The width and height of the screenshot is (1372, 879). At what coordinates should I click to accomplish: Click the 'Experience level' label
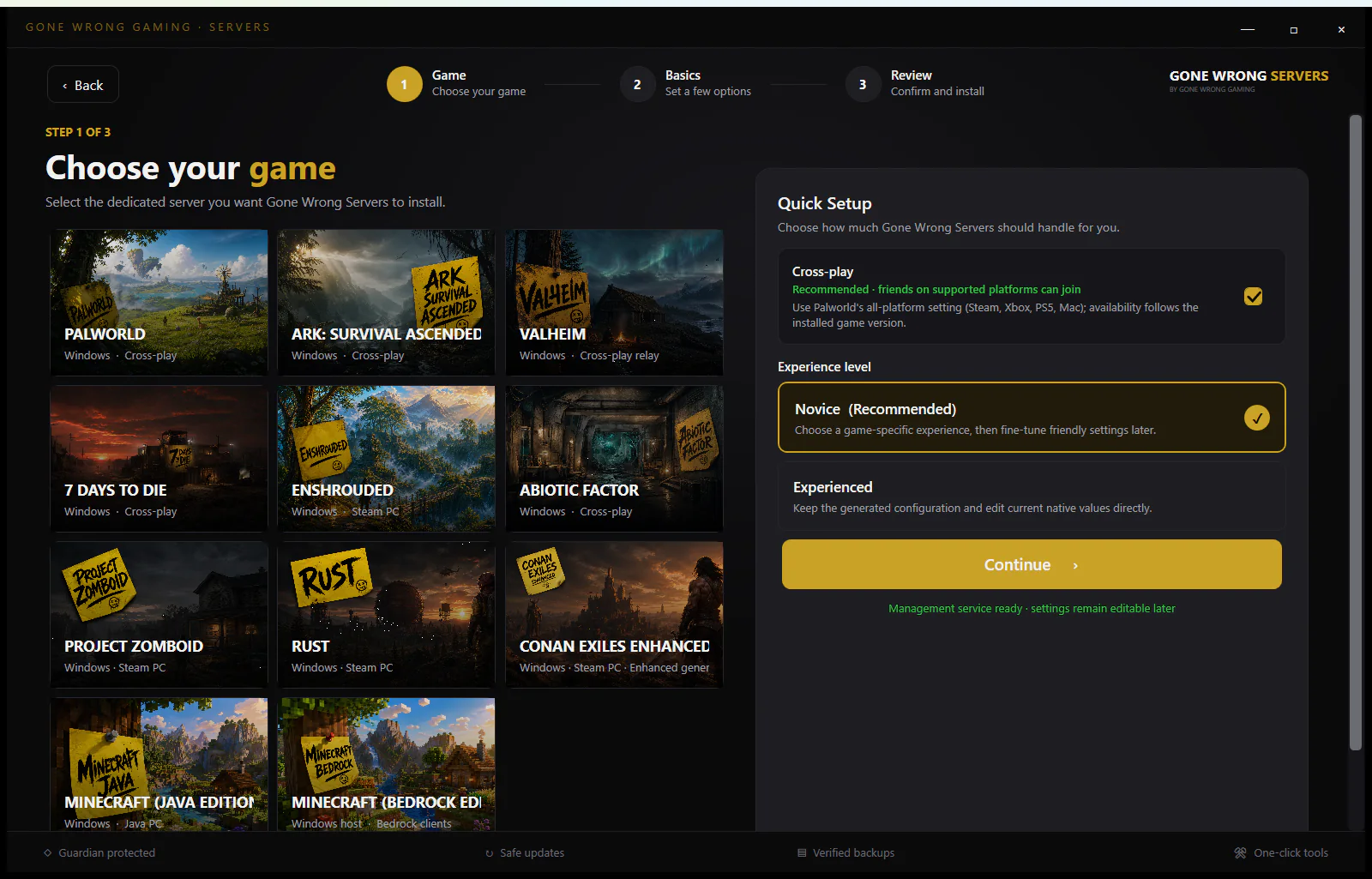(824, 367)
